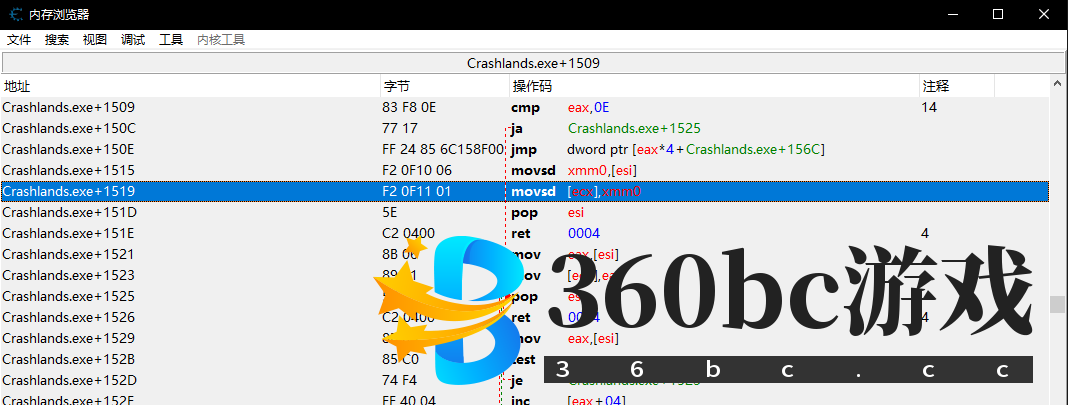Select the Crashlands.exe+1523 row
The height and width of the screenshot is (405, 1068).
(x=524, y=276)
